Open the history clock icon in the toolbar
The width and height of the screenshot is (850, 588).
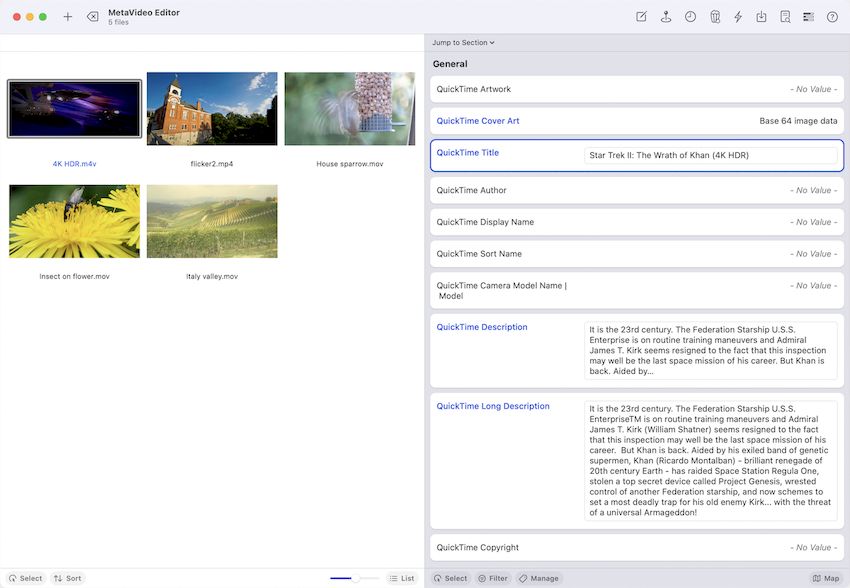(x=690, y=16)
